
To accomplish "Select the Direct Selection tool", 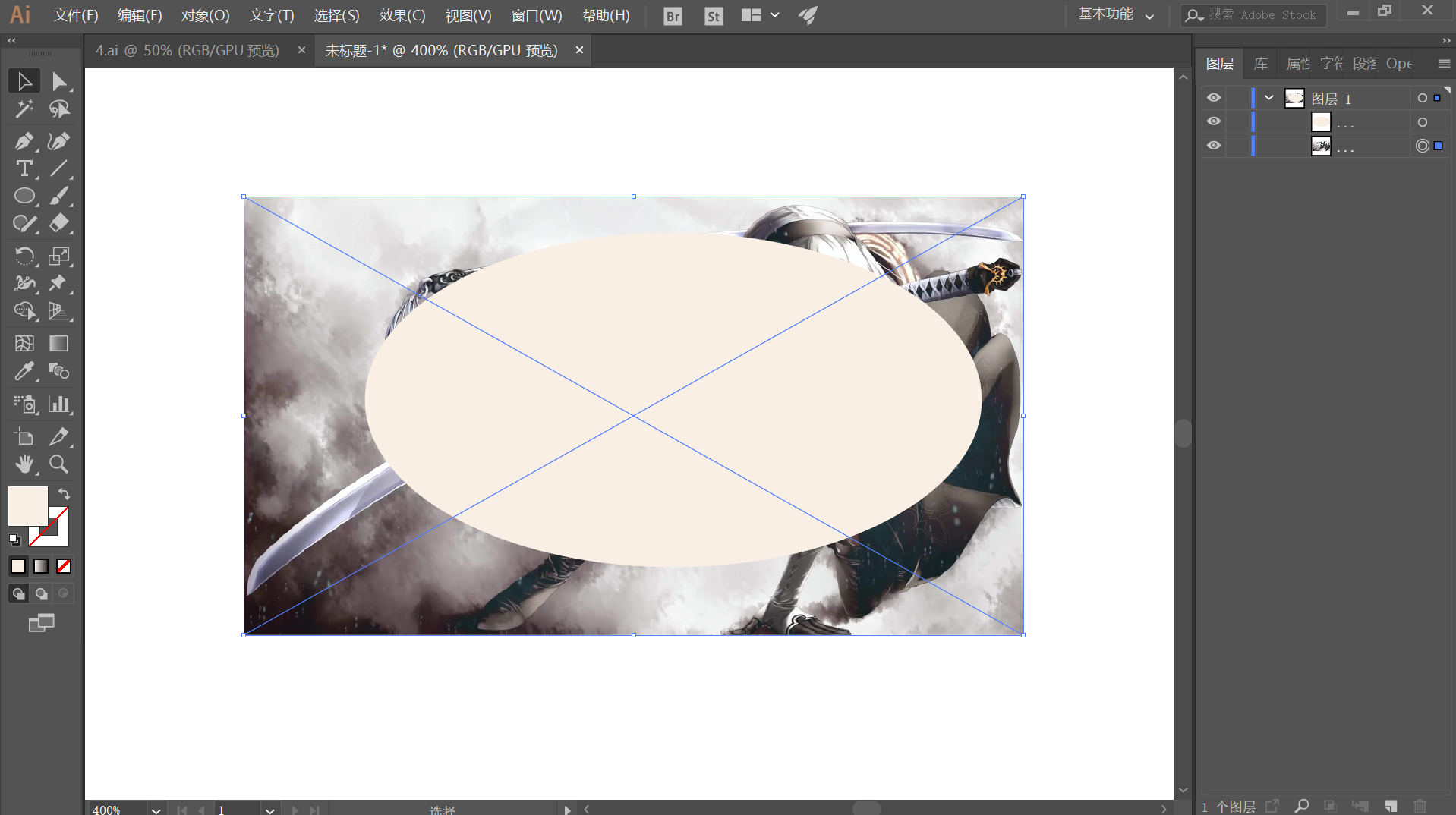I will click(58, 81).
